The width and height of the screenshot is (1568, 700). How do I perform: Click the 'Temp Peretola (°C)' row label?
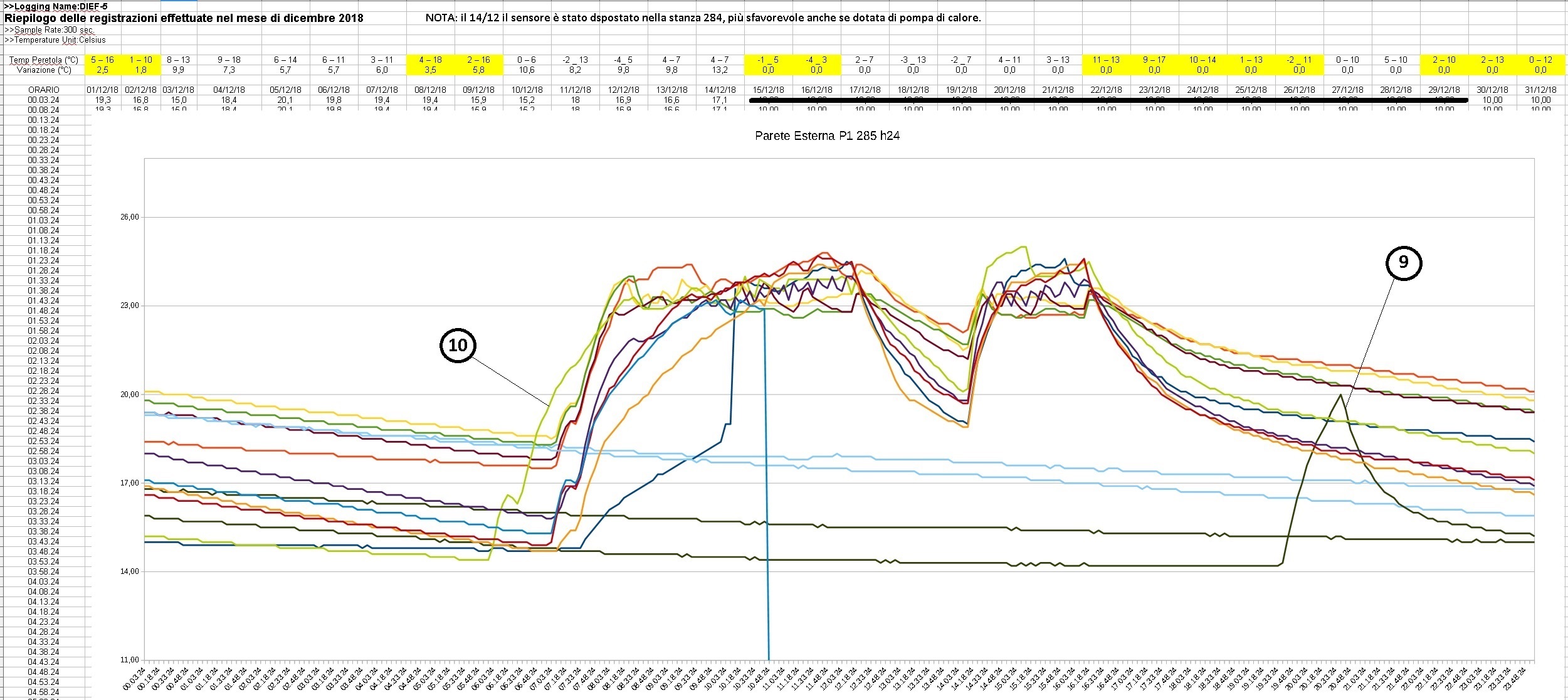[x=44, y=60]
